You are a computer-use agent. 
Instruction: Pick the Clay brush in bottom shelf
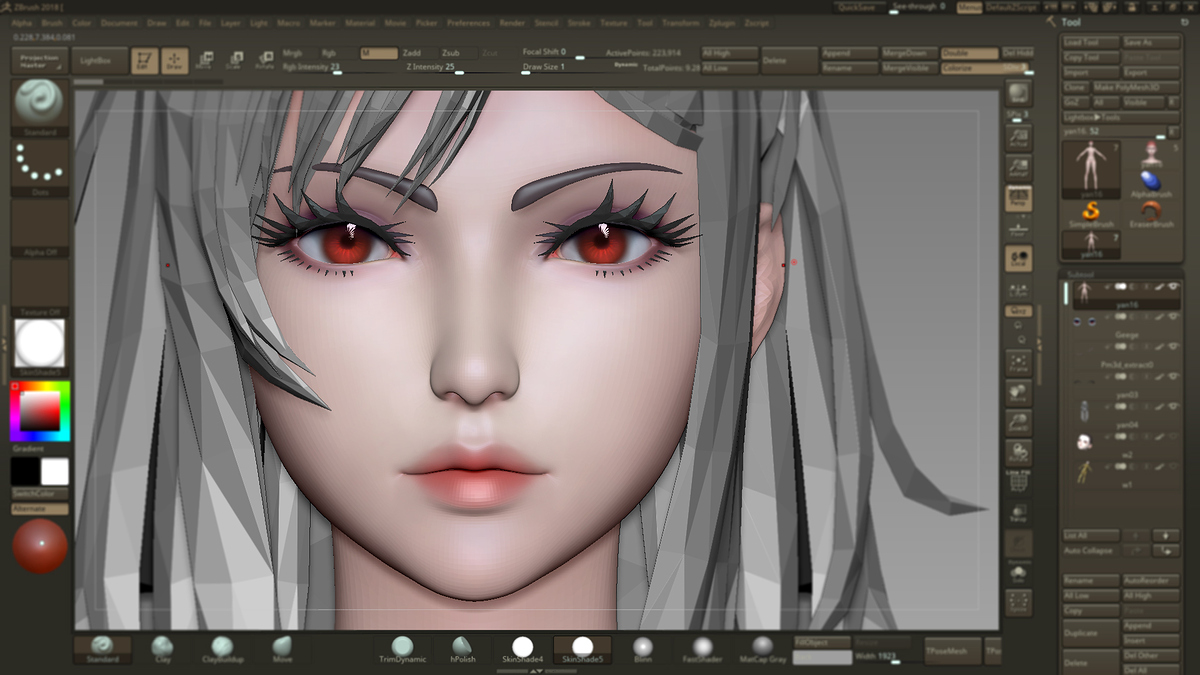pyautogui.click(x=163, y=649)
